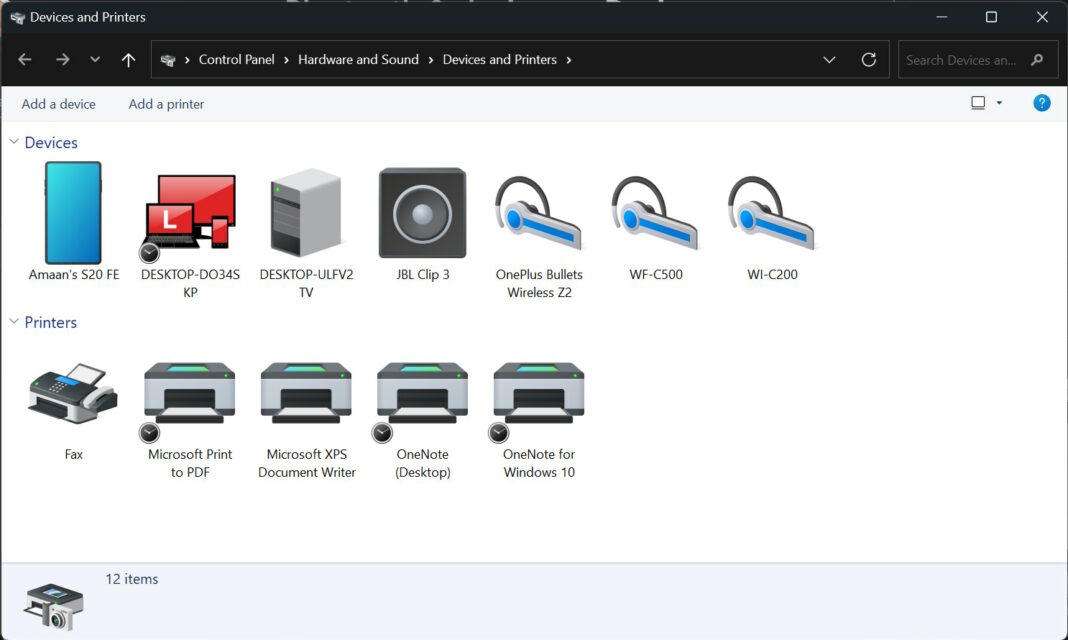Open the DESKTOP-ULFV2 TV device

click(x=306, y=212)
